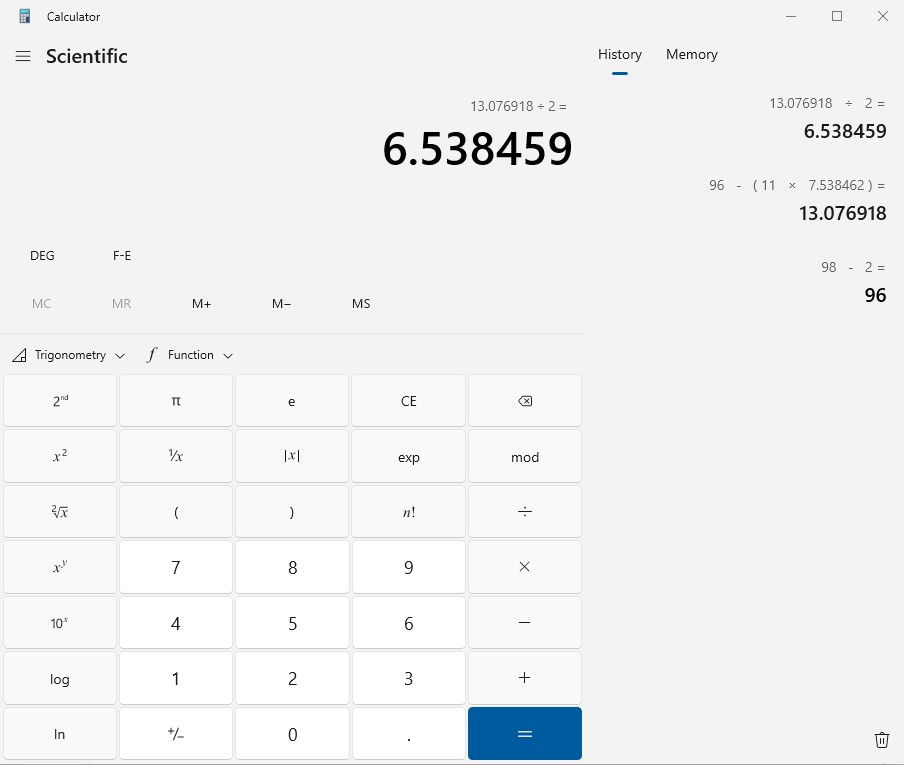Viewport: 904px width, 765px height.
Task: Open the hamburger navigation menu
Action: coord(23,56)
